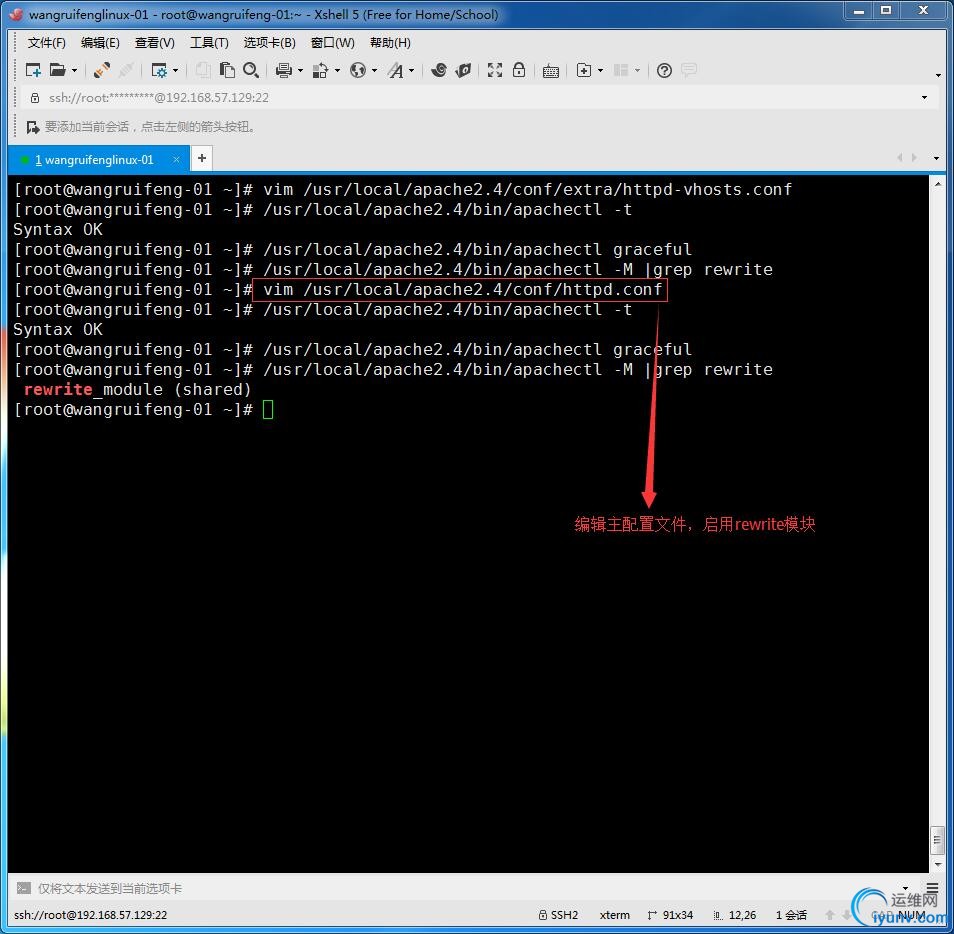Expand the Open session dropdown arrow
Viewport: 954px width, 934px height.
point(74,71)
